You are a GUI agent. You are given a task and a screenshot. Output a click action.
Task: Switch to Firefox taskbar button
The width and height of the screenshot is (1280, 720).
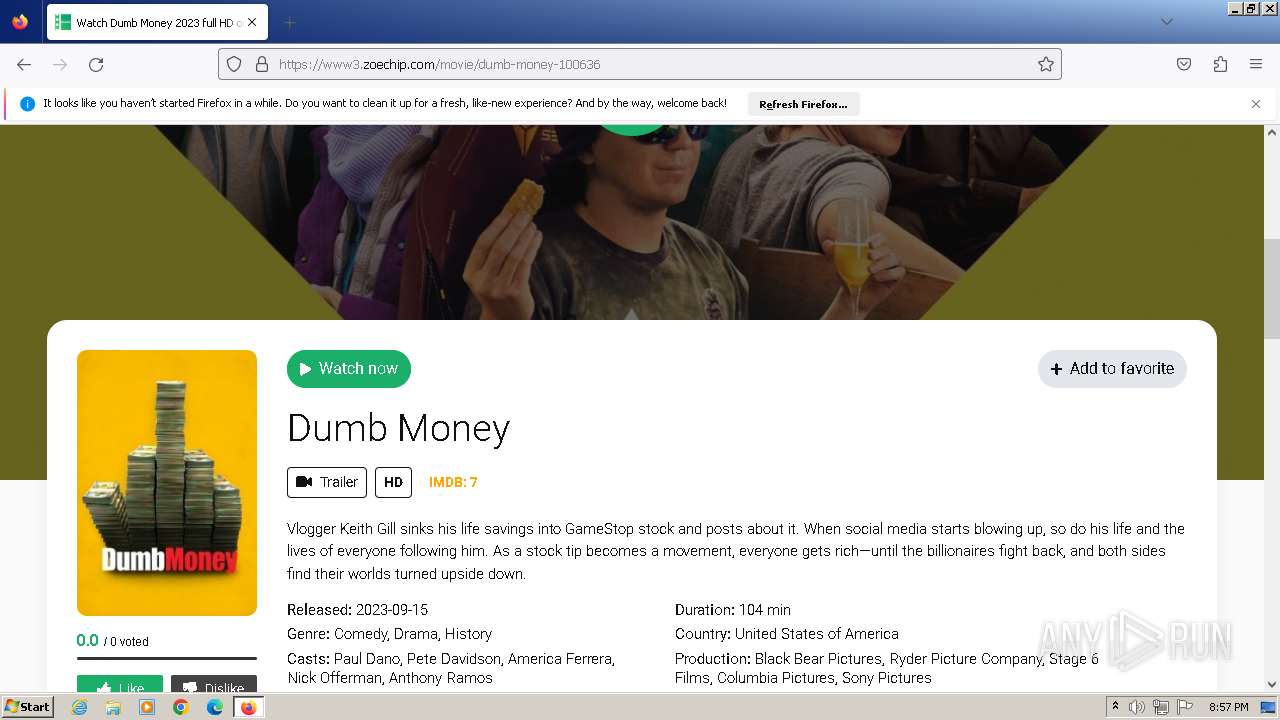point(248,707)
